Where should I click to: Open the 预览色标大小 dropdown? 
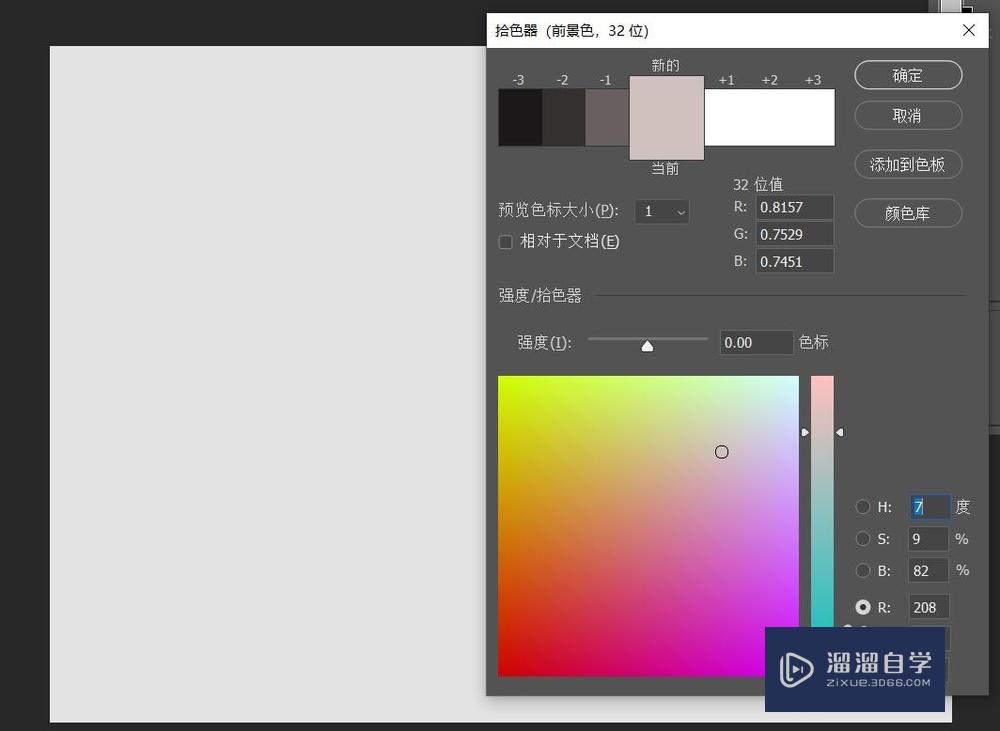coord(662,211)
